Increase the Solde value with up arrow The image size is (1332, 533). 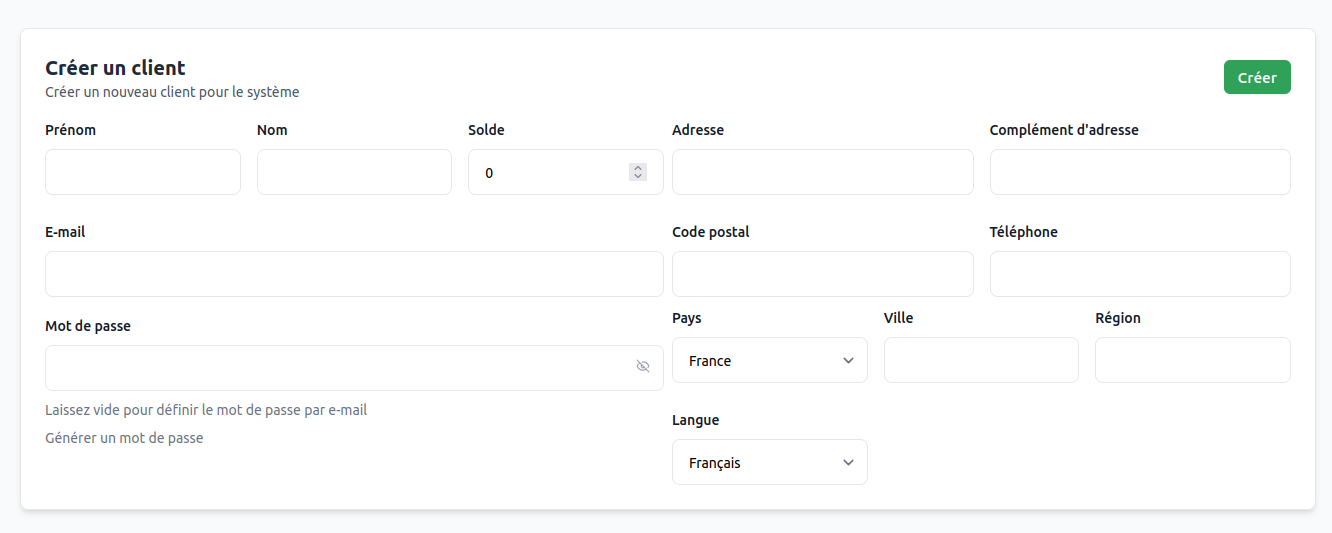tap(638, 168)
